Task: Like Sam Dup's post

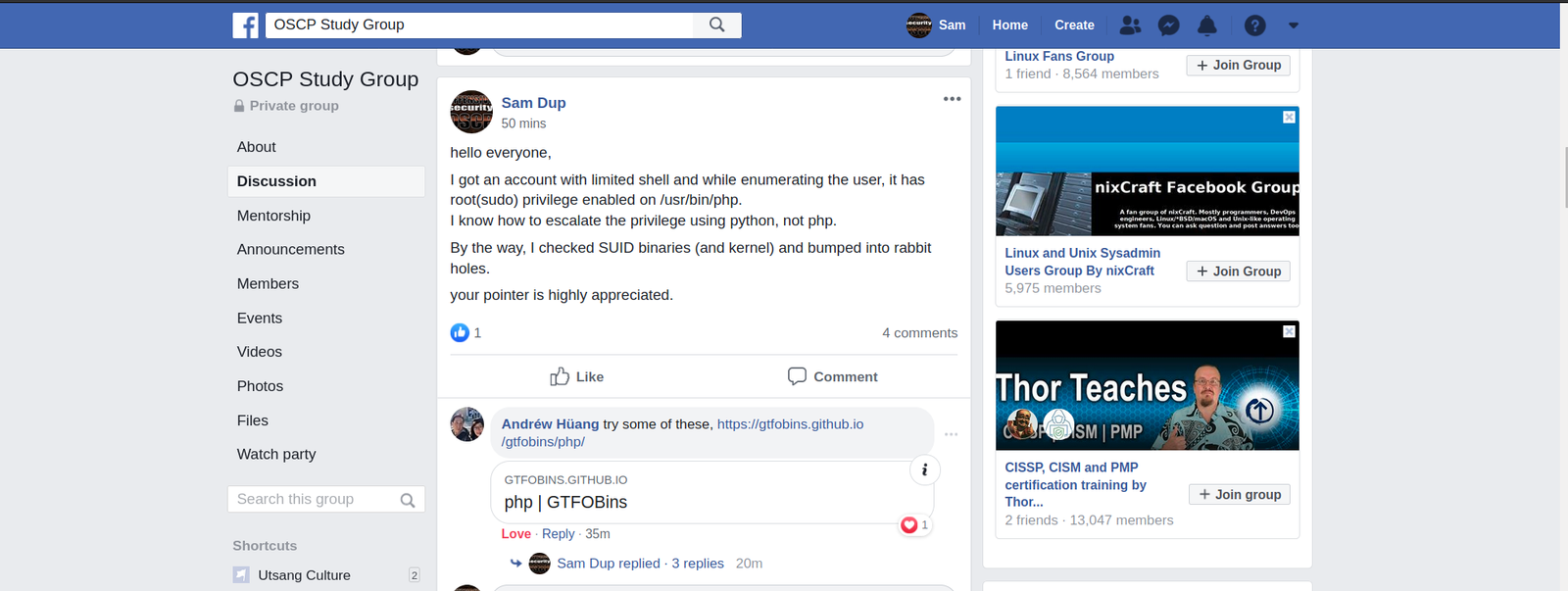Action: pyautogui.click(x=576, y=376)
